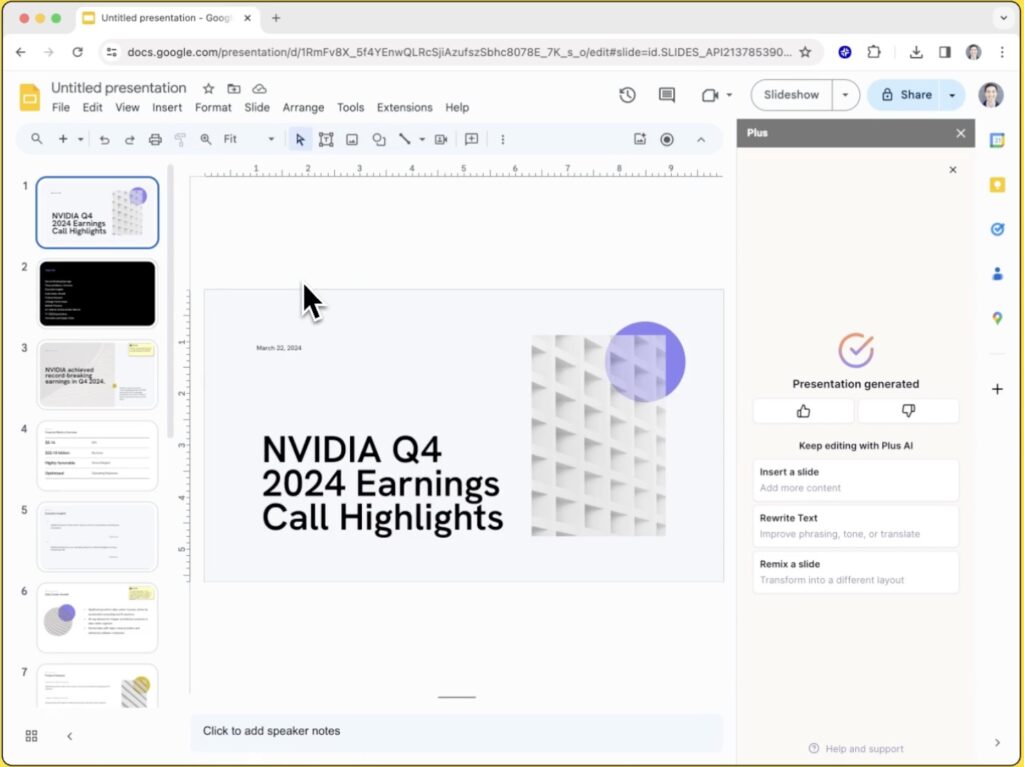The width and height of the screenshot is (1024, 767).
Task: Star the Untitled presentation
Action: click(x=208, y=88)
